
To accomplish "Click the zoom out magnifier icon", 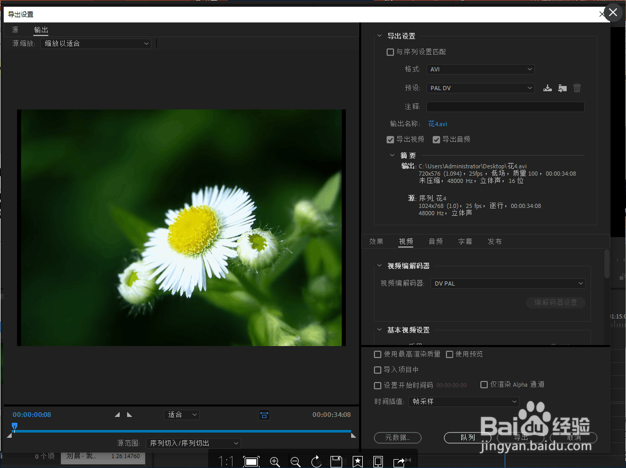I will pyautogui.click(x=295, y=462).
